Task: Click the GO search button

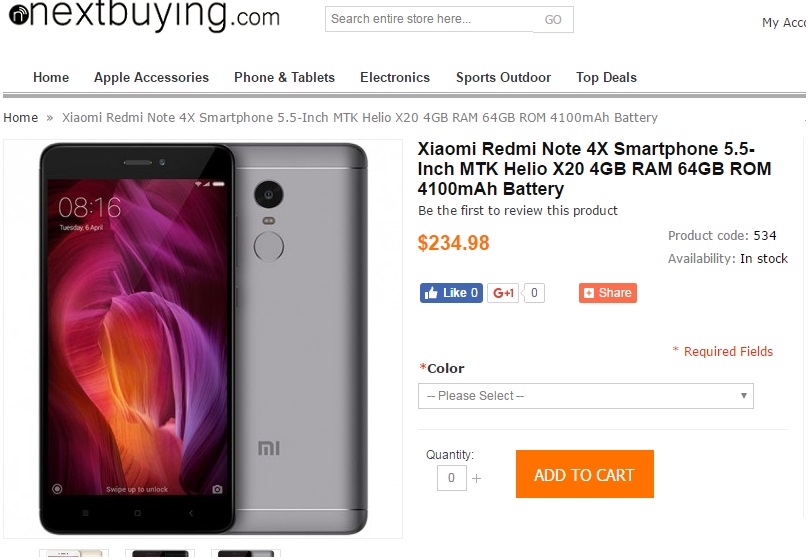Action: [553, 20]
